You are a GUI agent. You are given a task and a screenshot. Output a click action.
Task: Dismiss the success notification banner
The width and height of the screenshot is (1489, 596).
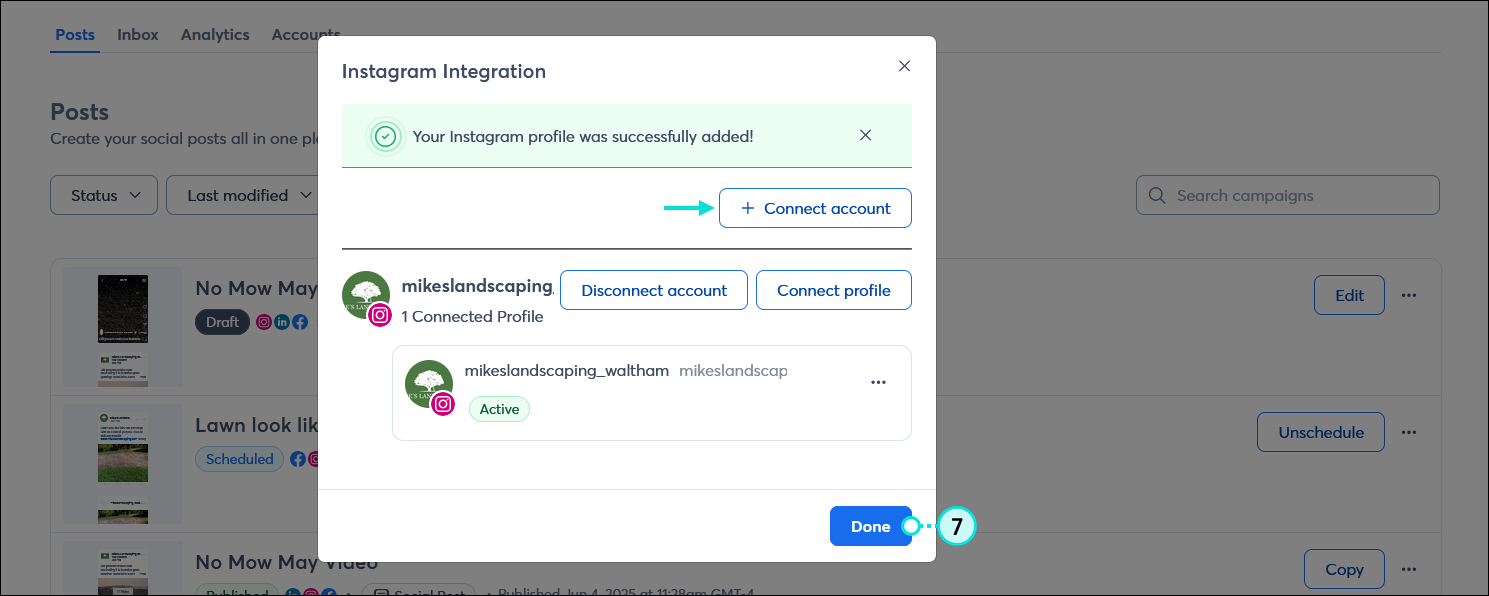click(865, 134)
